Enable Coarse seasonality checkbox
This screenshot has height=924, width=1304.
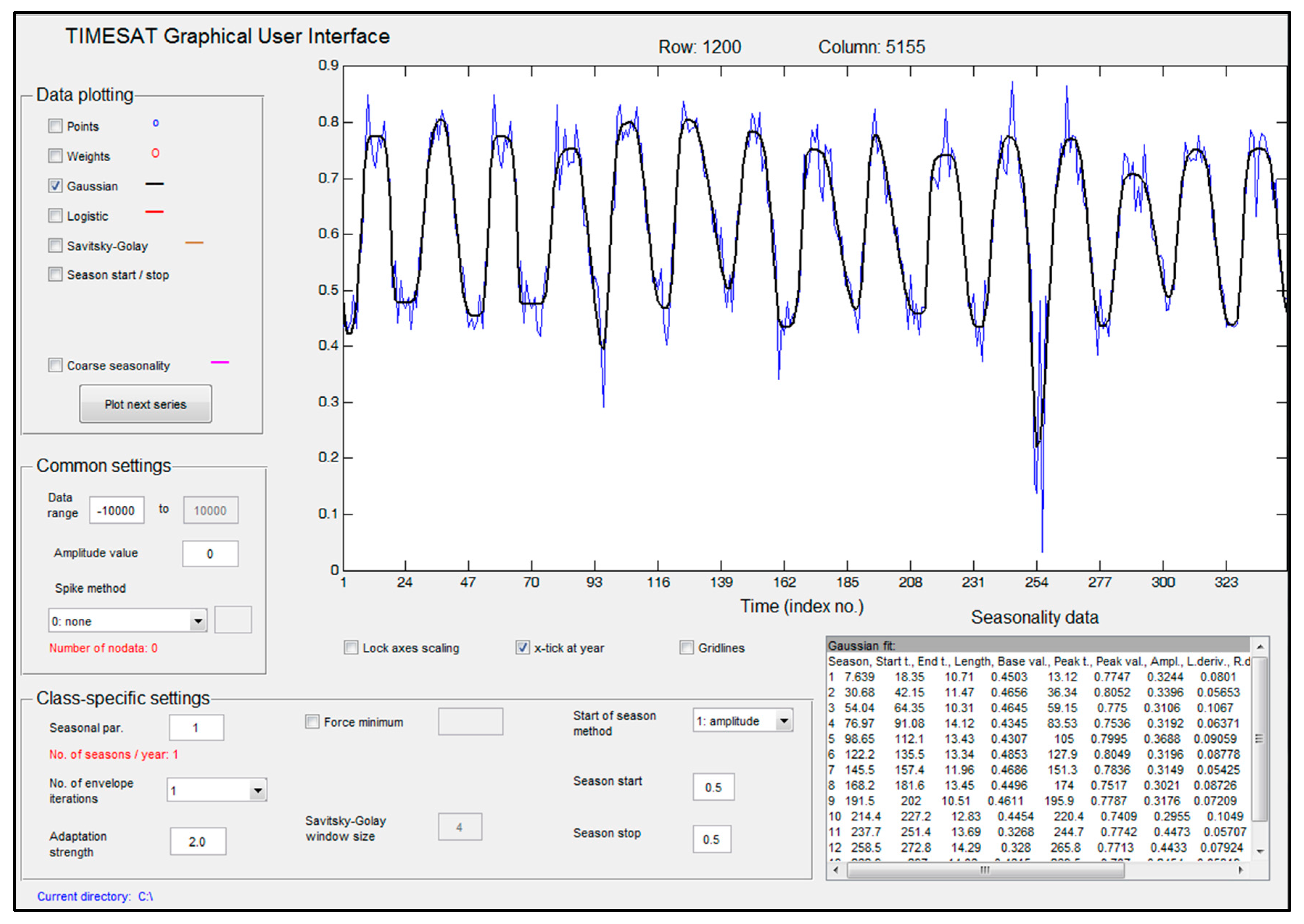(55, 365)
